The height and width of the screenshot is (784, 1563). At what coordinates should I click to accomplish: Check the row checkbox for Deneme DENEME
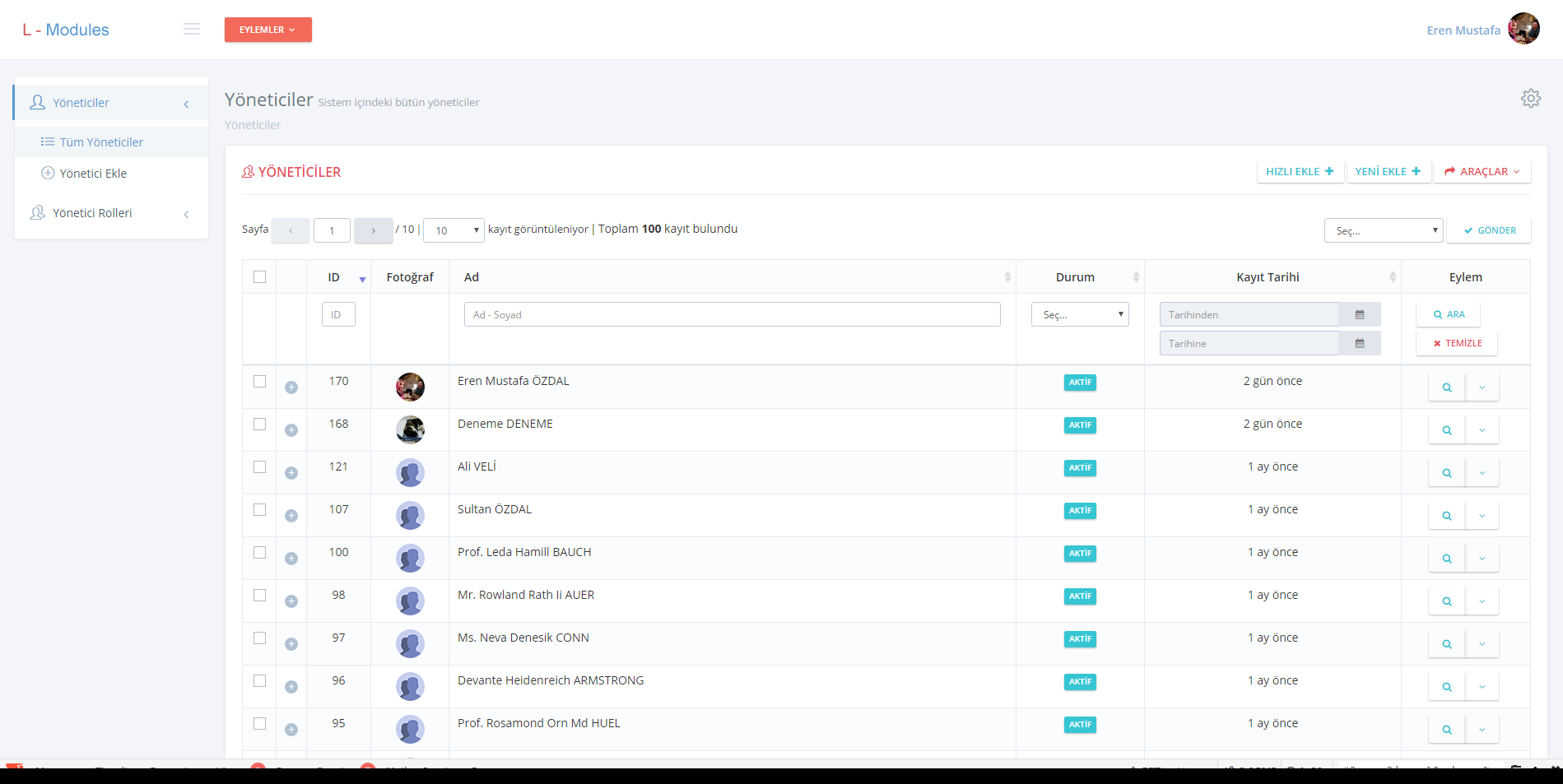pyautogui.click(x=260, y=424)
